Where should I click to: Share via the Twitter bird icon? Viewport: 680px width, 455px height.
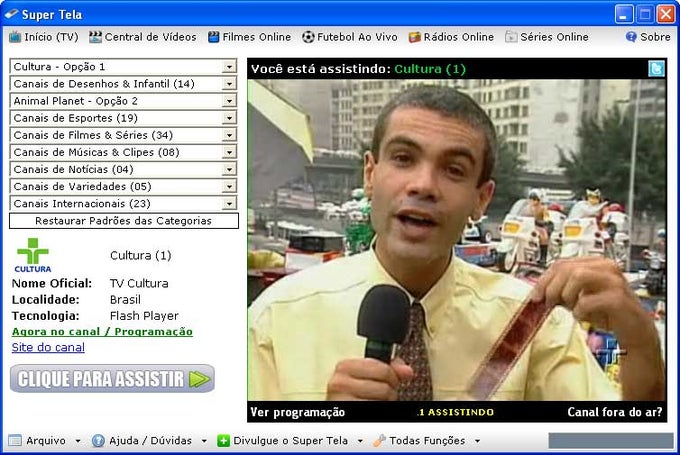point(656,69)
